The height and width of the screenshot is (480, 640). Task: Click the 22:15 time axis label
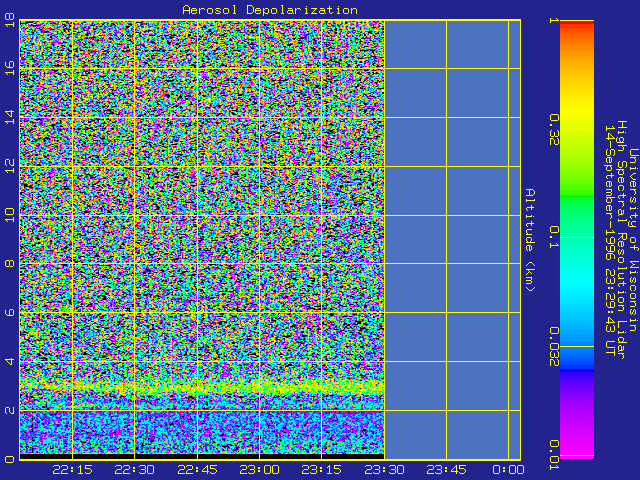click(x=72, y=470)
